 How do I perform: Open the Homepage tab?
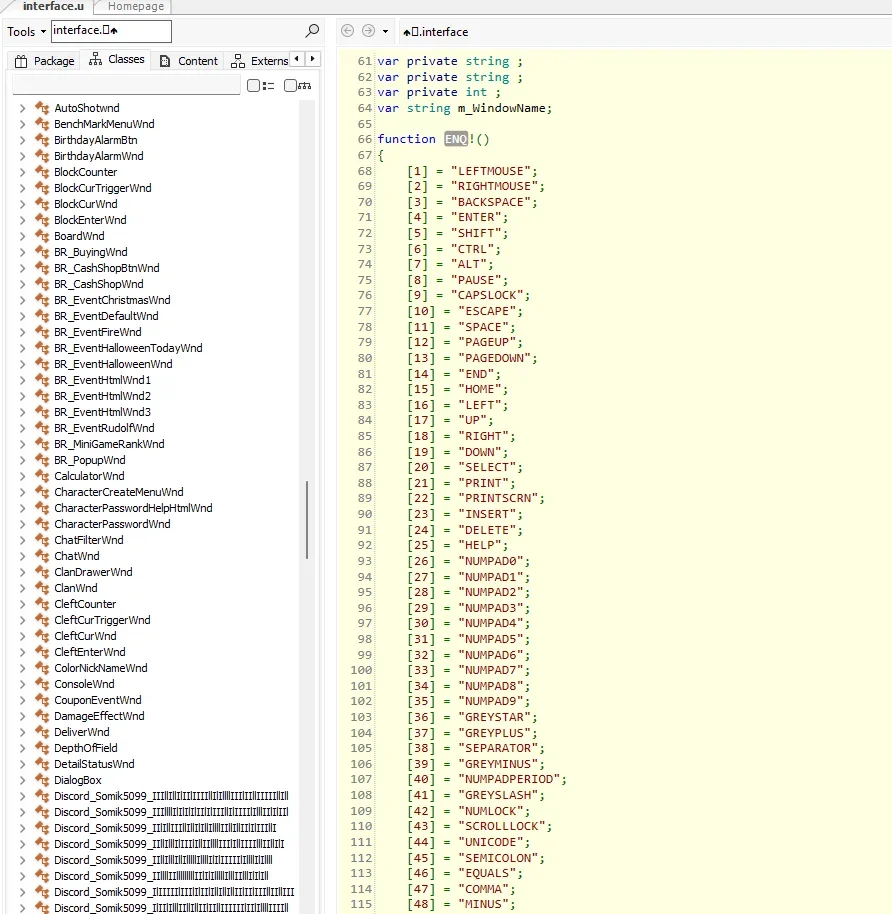click(135, 6)
